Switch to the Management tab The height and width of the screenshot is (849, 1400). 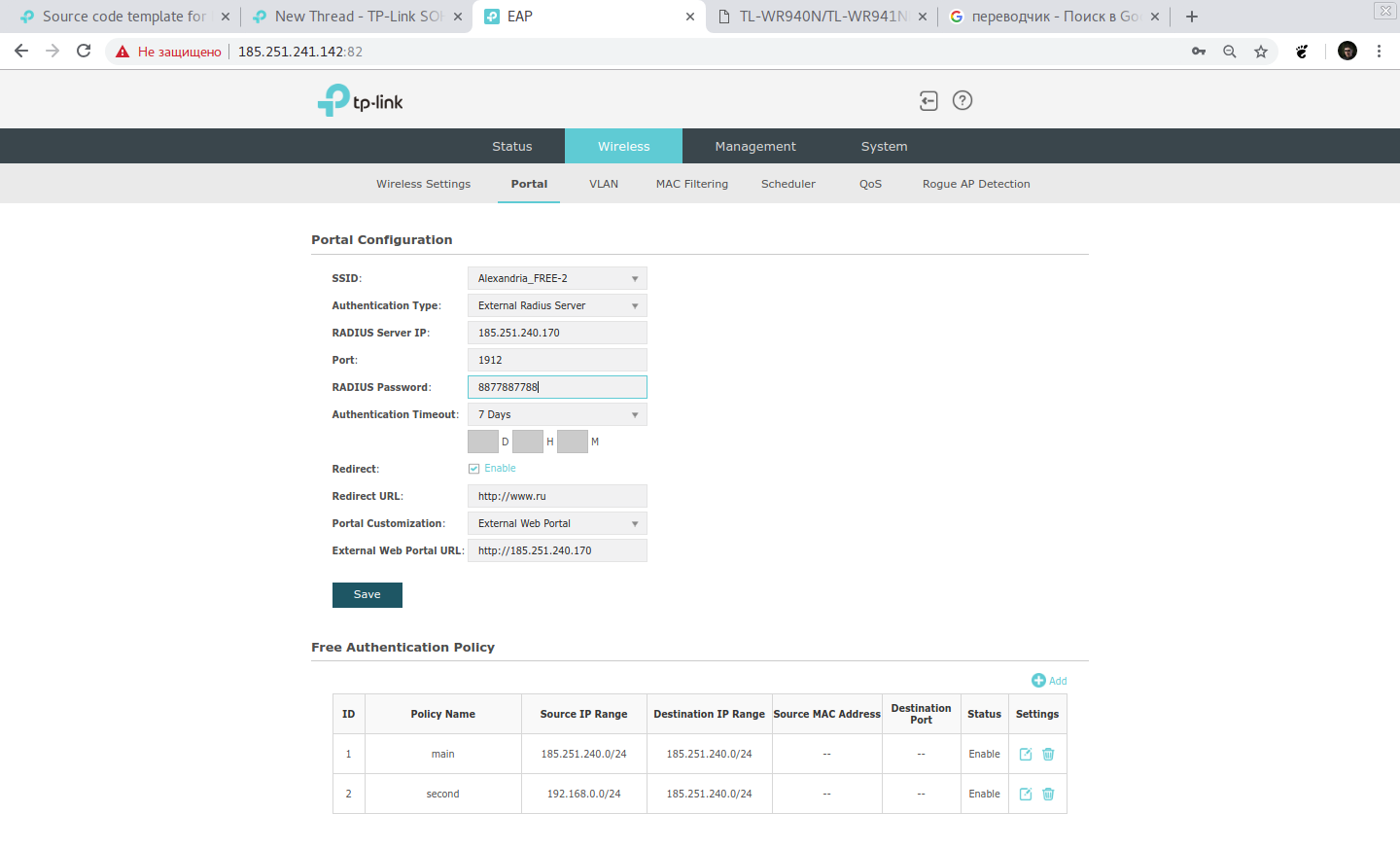tap(754, 147)
